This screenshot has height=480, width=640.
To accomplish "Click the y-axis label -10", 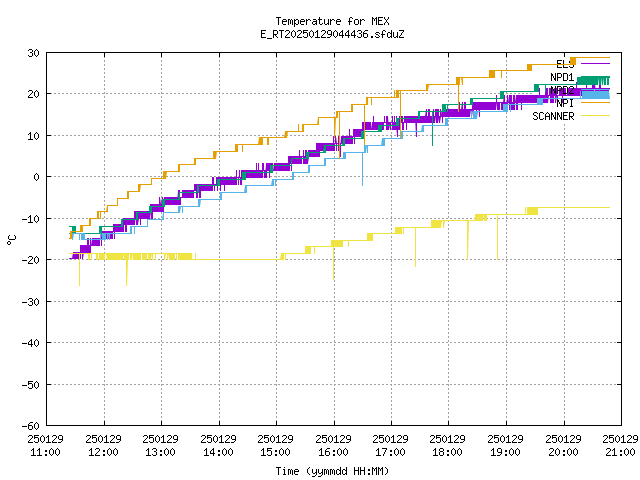I will [31, 219].
